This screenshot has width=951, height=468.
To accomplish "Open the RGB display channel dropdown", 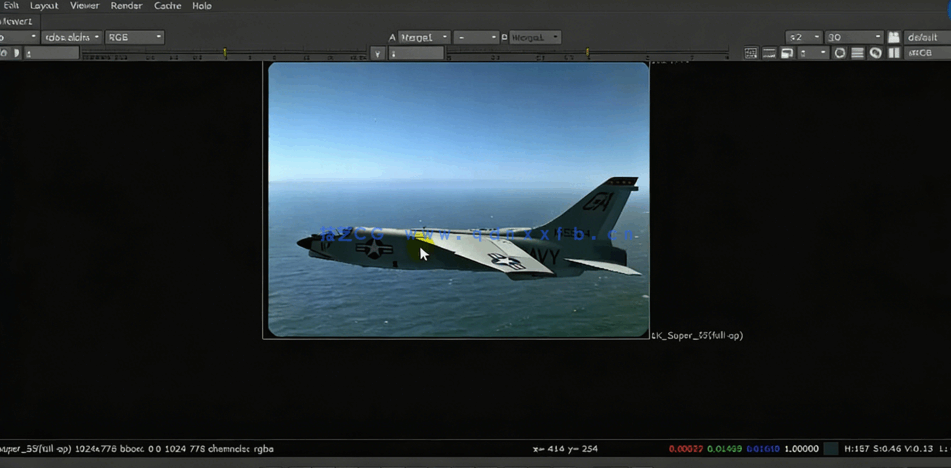I will 134,37.
